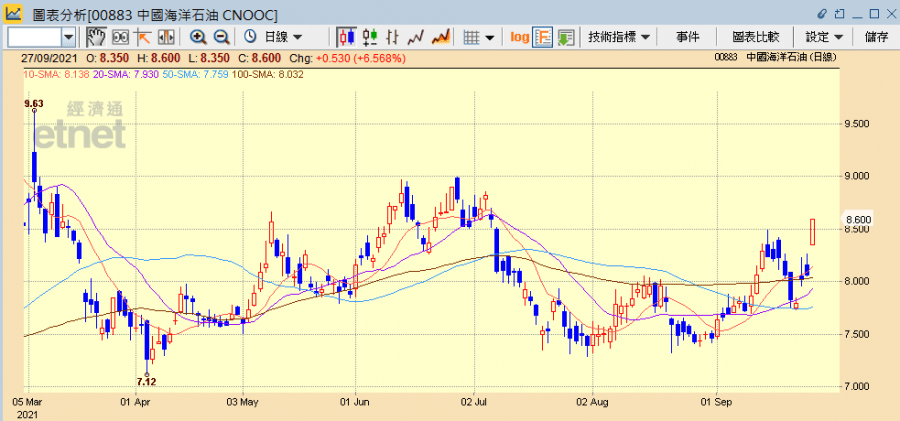Viewport: 900px width, 421px height.
Task: Toggle the green arrow panel button
Action: [x=566, y=37]
